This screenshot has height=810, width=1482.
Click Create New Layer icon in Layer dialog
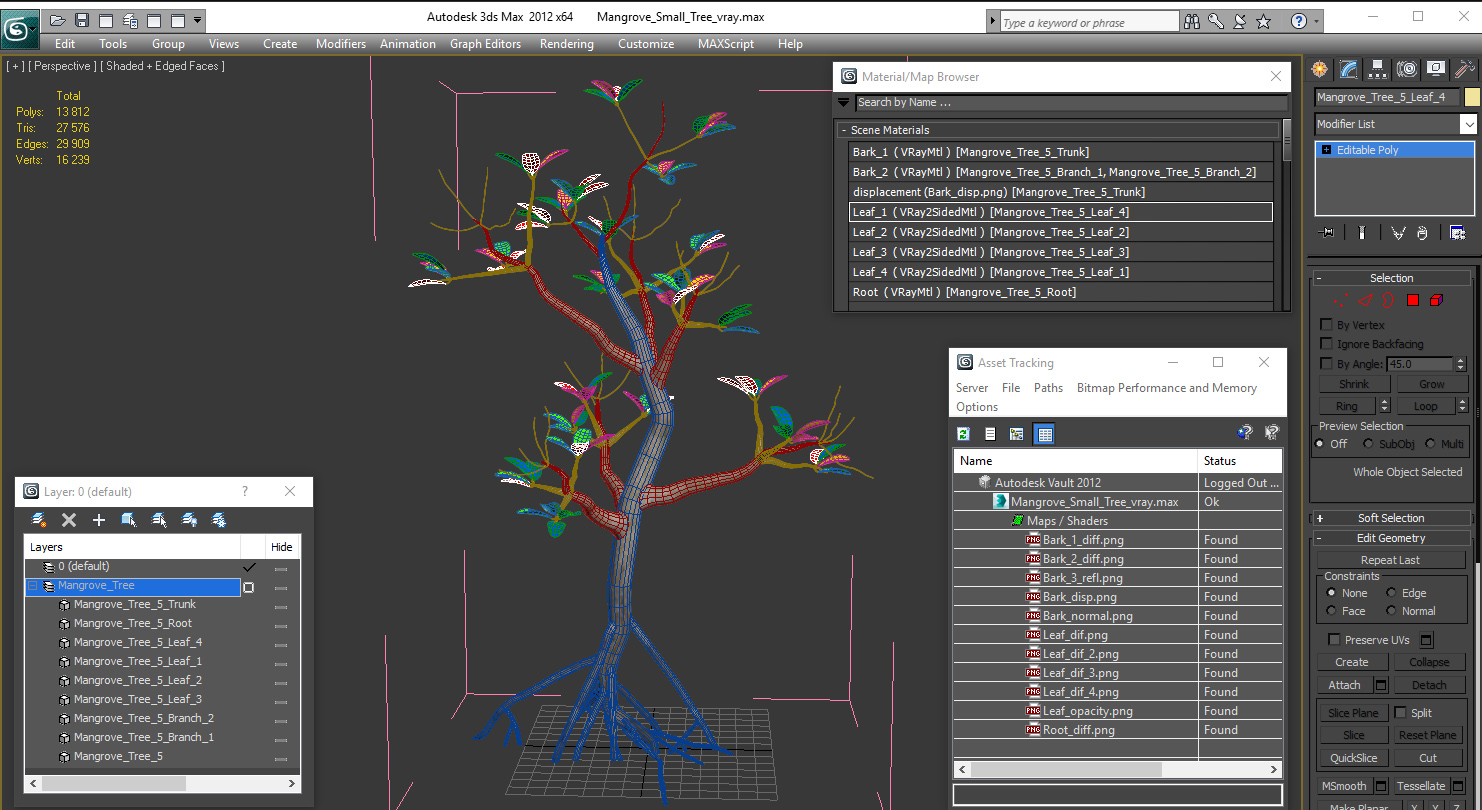tap(39, 520)
